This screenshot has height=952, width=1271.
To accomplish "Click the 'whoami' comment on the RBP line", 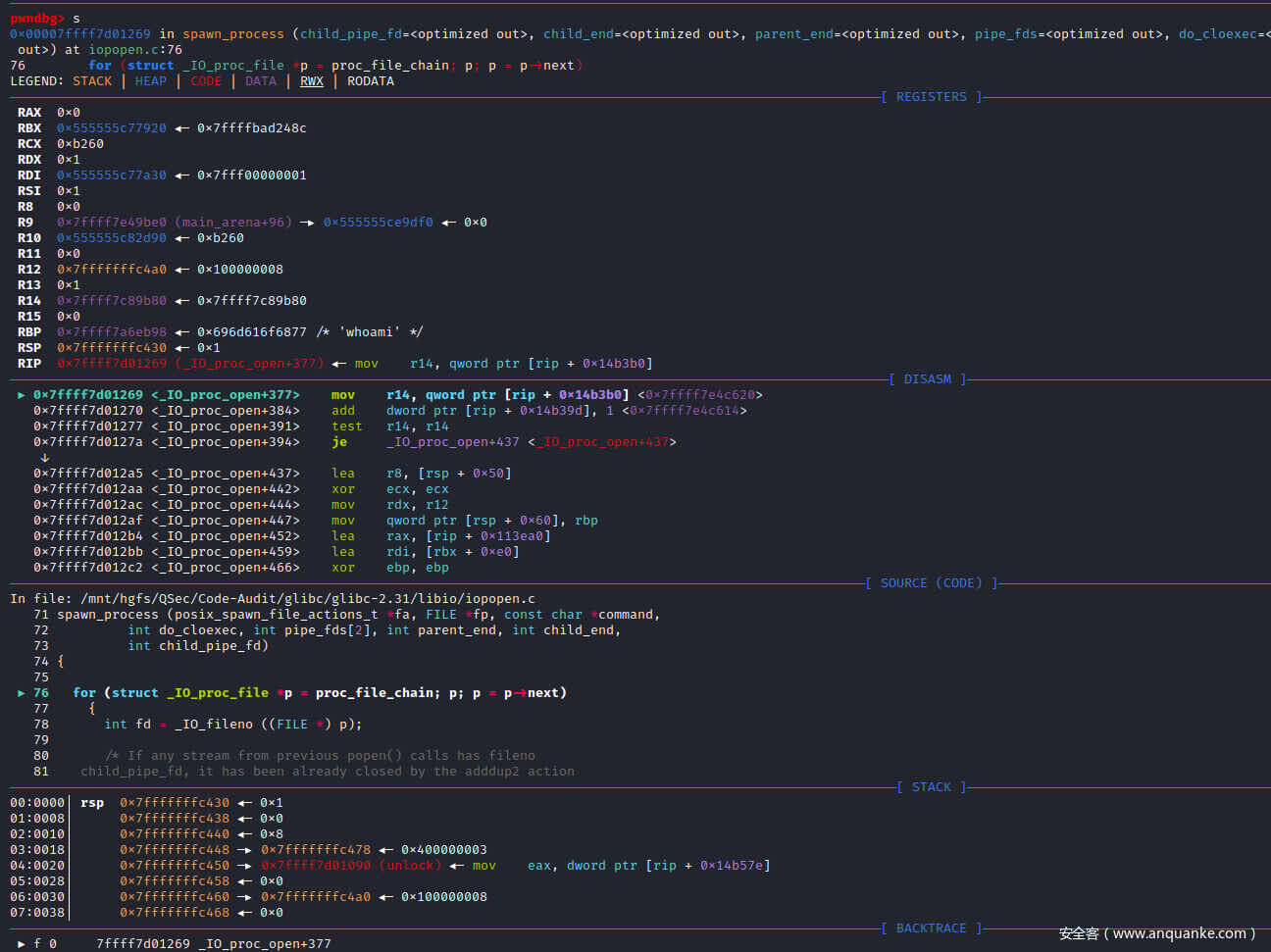I will tap(370, 332).
